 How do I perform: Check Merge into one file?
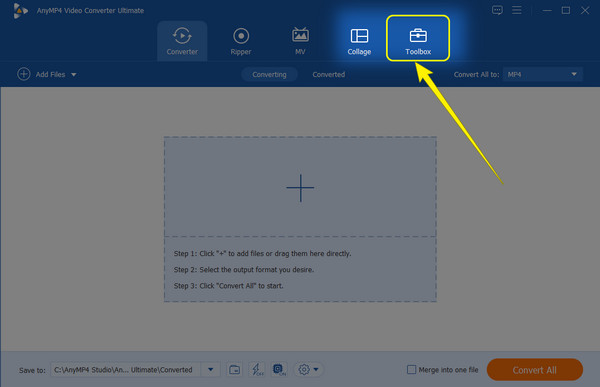click(x=411, y=370)
